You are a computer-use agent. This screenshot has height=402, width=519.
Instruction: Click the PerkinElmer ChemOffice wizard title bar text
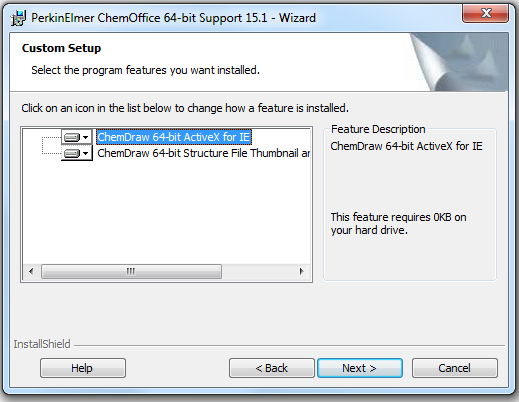tap(173, 18)
